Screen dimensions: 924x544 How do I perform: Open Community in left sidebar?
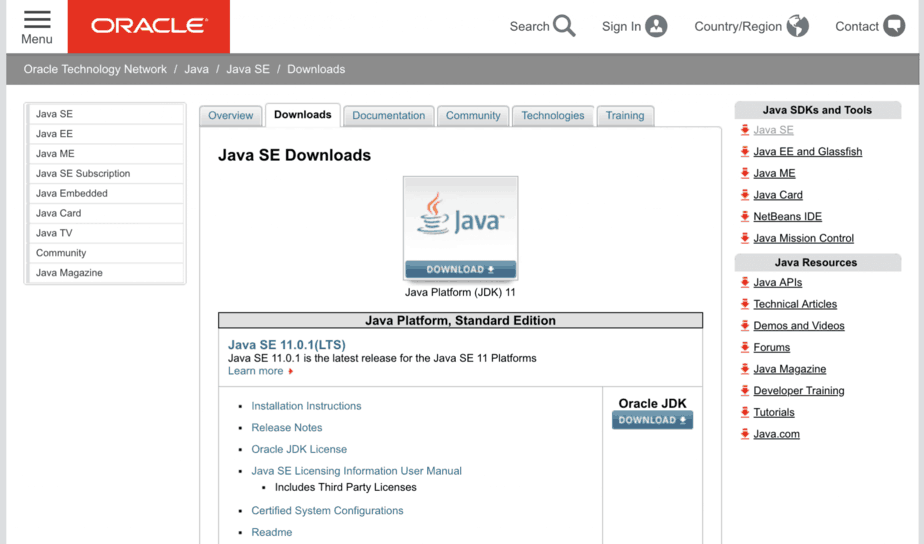pos(106,253)
